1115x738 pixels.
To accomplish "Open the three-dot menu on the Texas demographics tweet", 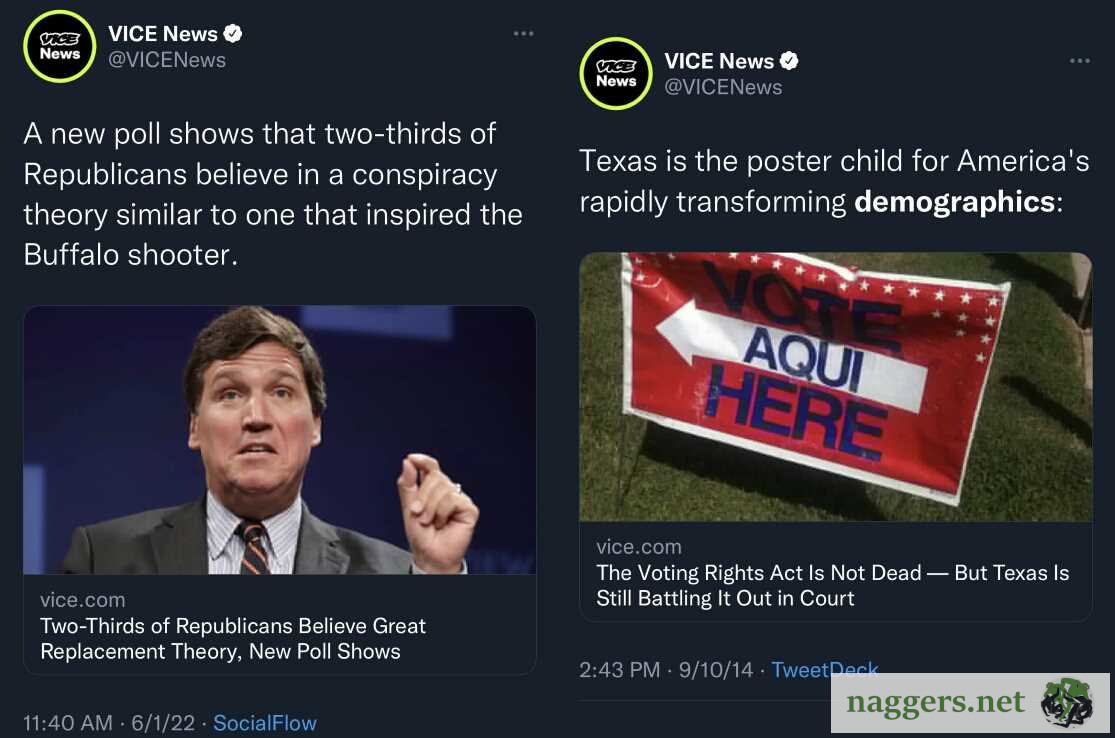I will 1079,61.
